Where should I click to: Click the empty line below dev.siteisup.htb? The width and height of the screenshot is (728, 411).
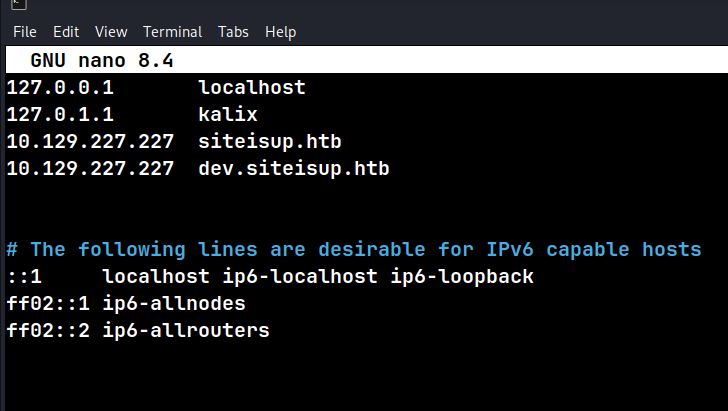point(367,196)
